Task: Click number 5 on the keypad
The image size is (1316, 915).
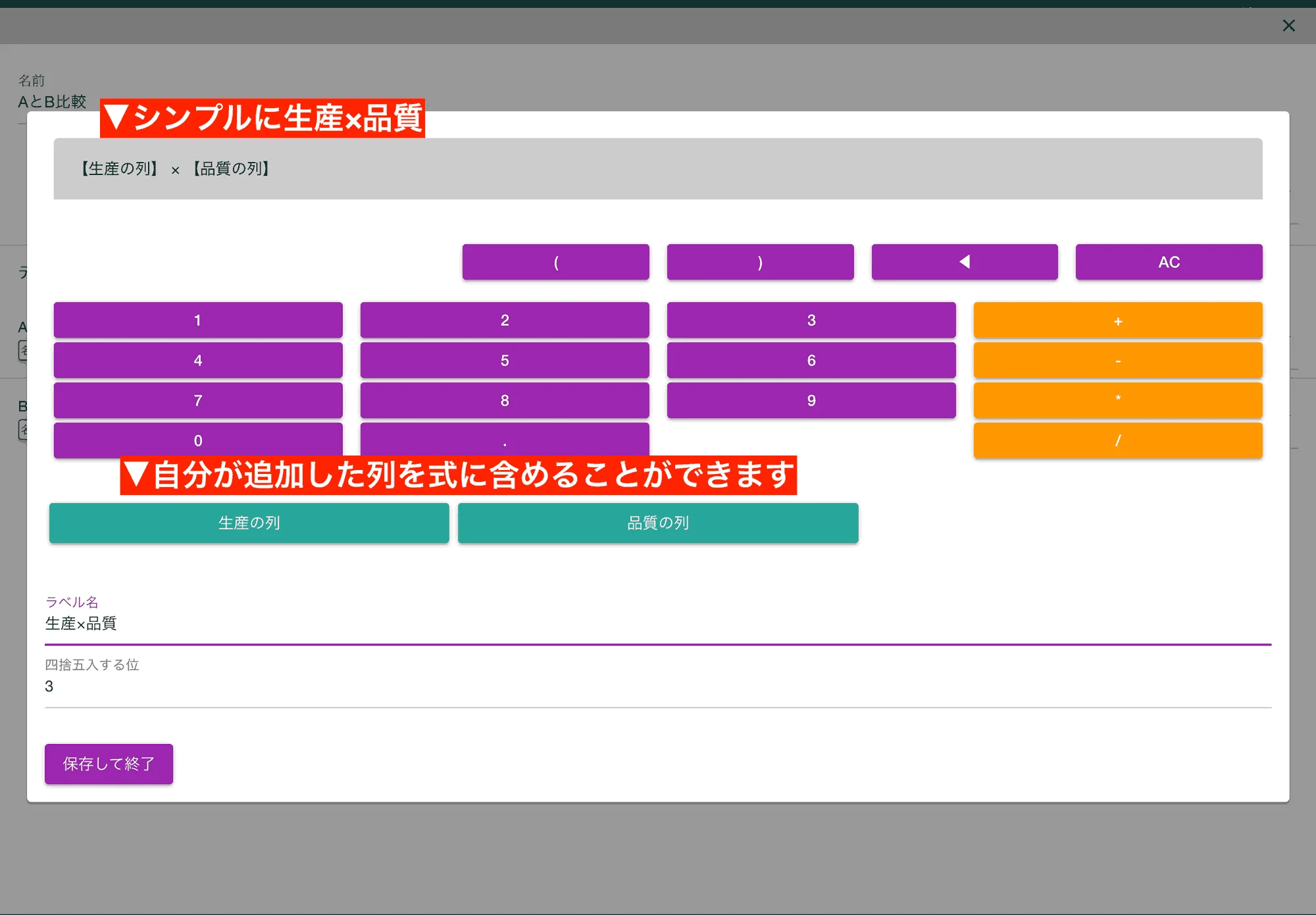Action: pos(505,360)
